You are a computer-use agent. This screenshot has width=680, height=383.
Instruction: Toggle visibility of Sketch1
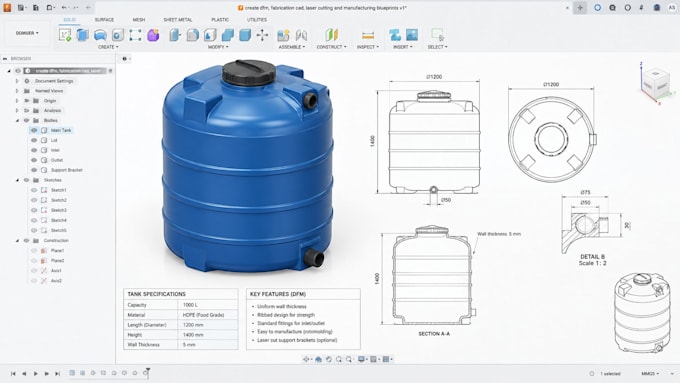pyautogui.click(x=34, y=190)
